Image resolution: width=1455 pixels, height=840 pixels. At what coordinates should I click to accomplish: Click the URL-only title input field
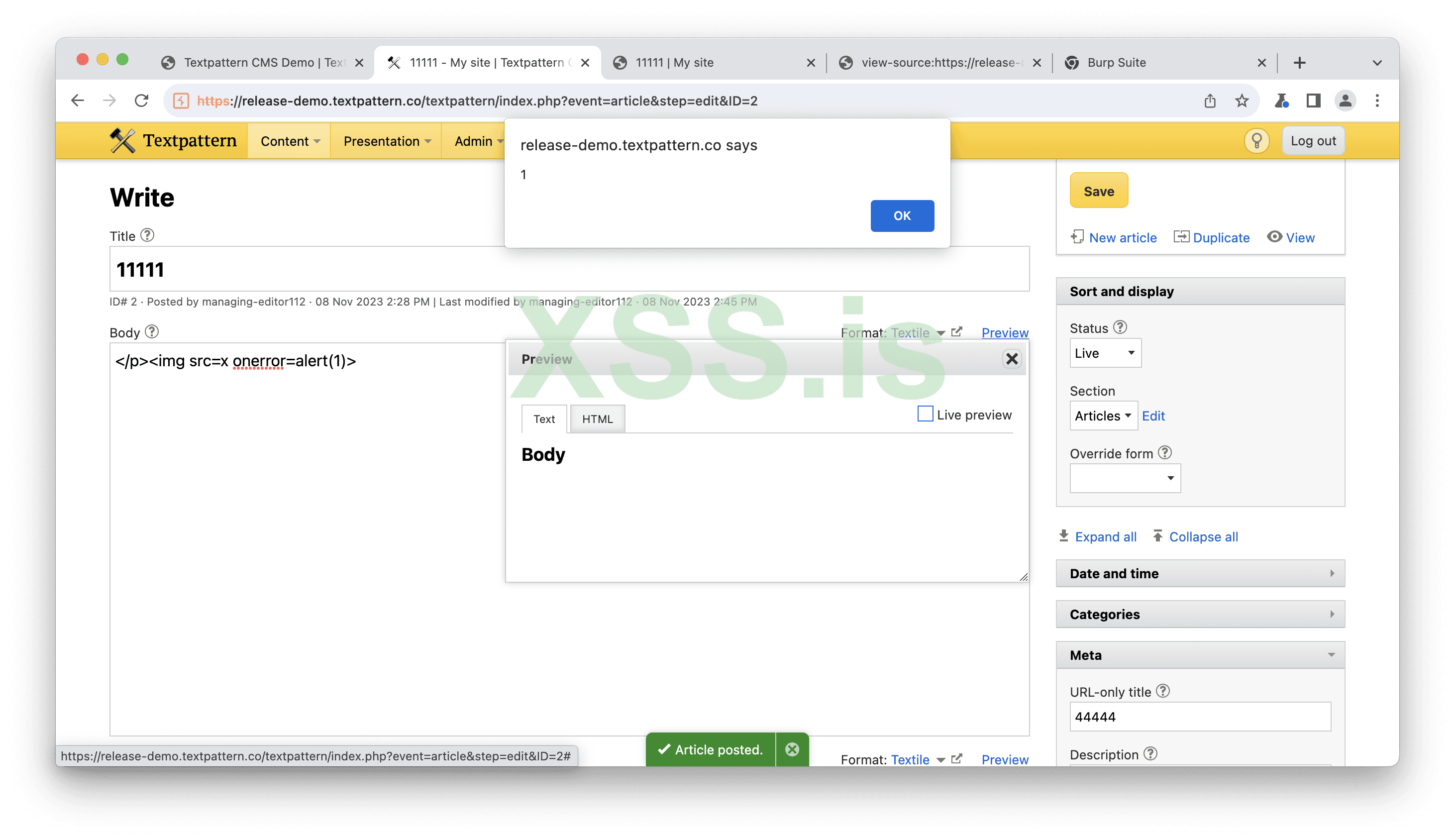pos(1199,717)
